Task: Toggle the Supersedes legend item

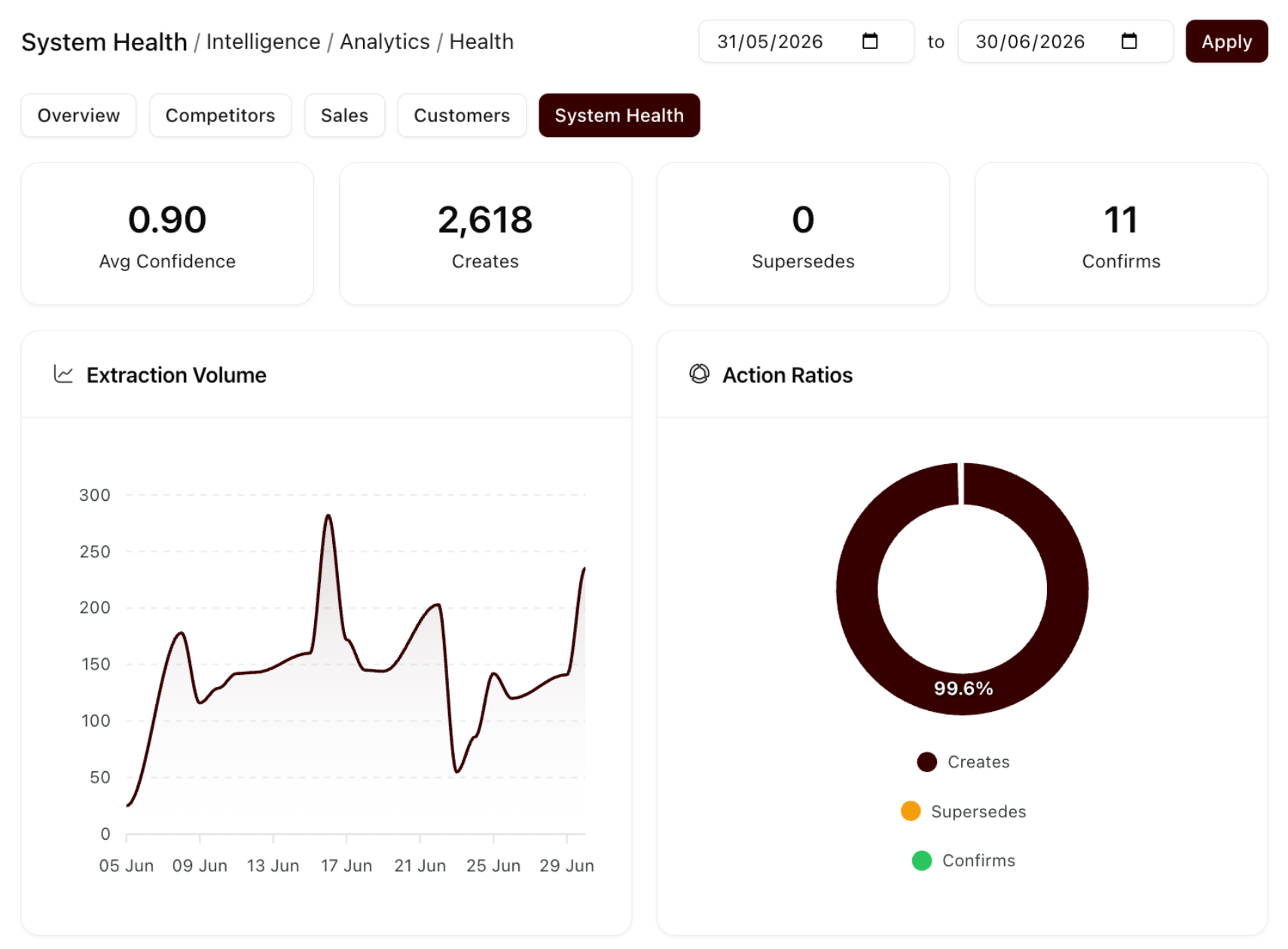Action: (x=963, y=811)
